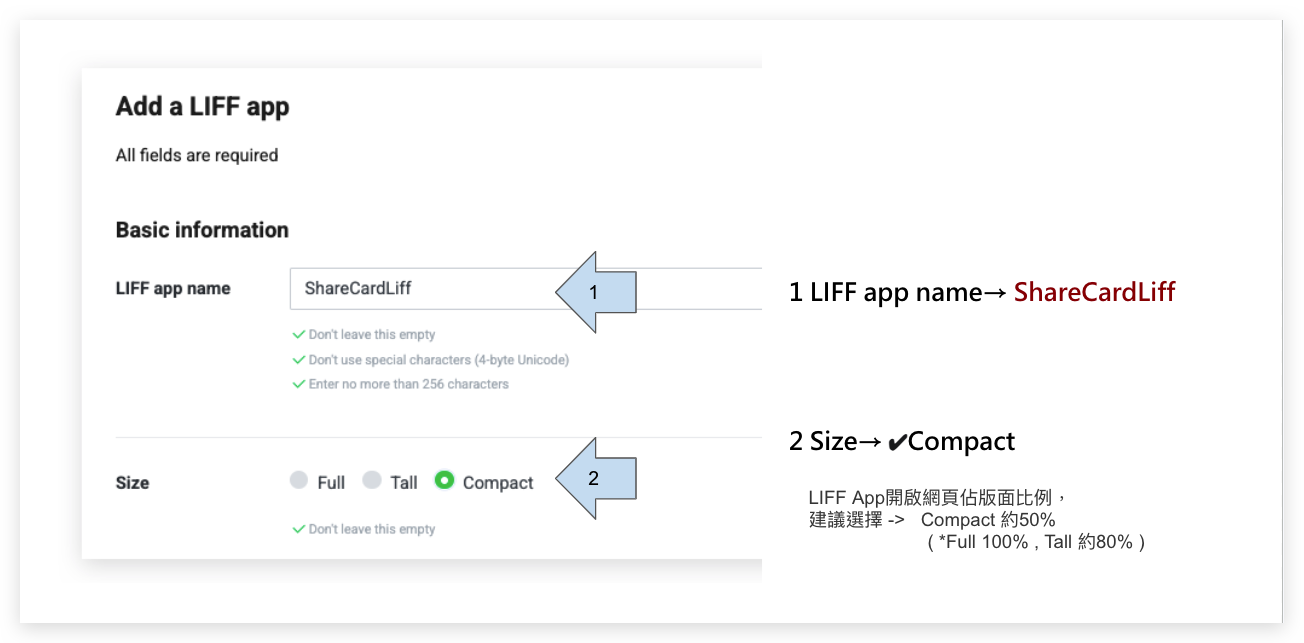Screen dimensions: 1304x643
Task: Click the "All fields are required" text
Action: 197,155
